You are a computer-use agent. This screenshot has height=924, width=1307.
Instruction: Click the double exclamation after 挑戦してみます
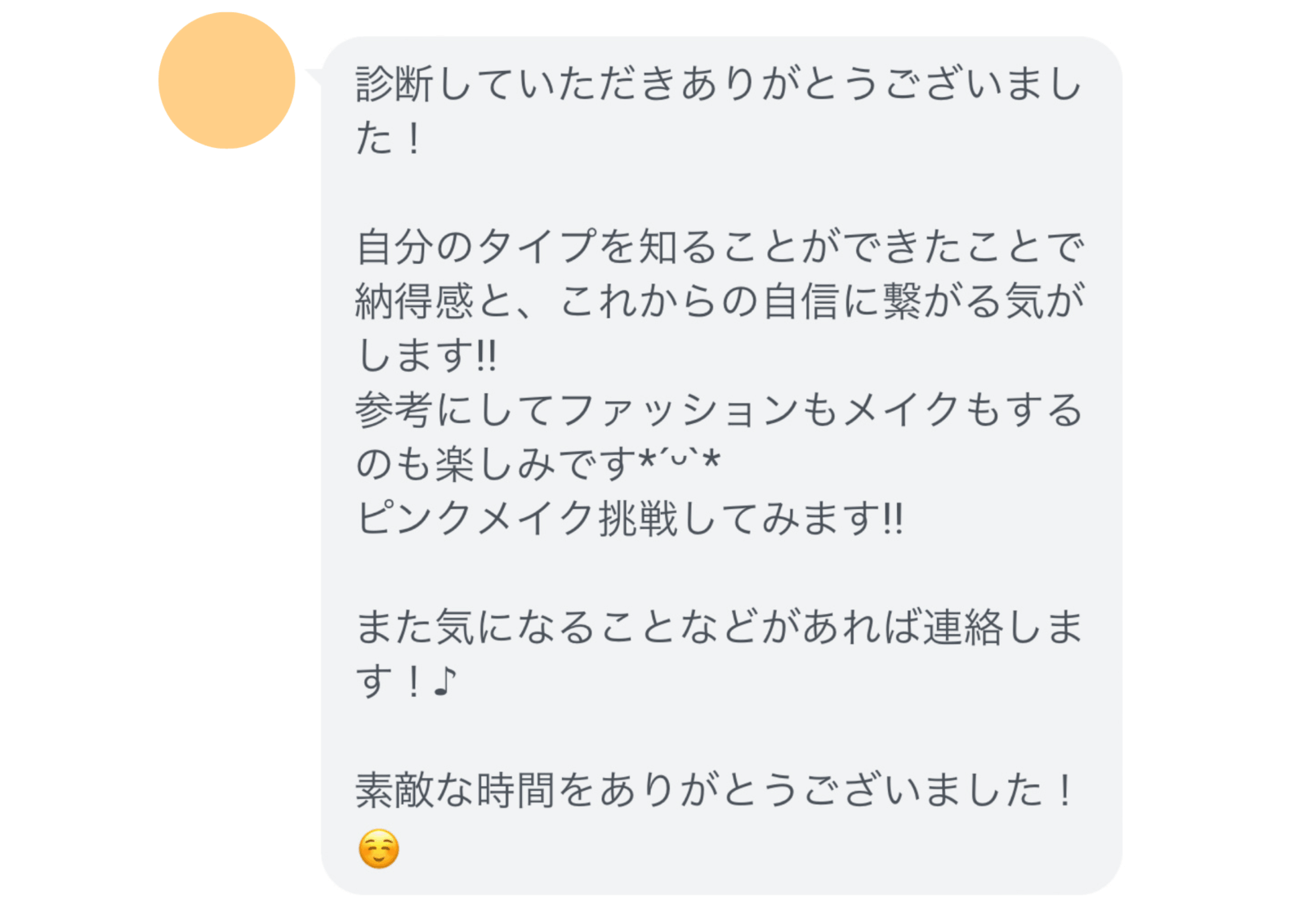[894, 519]
